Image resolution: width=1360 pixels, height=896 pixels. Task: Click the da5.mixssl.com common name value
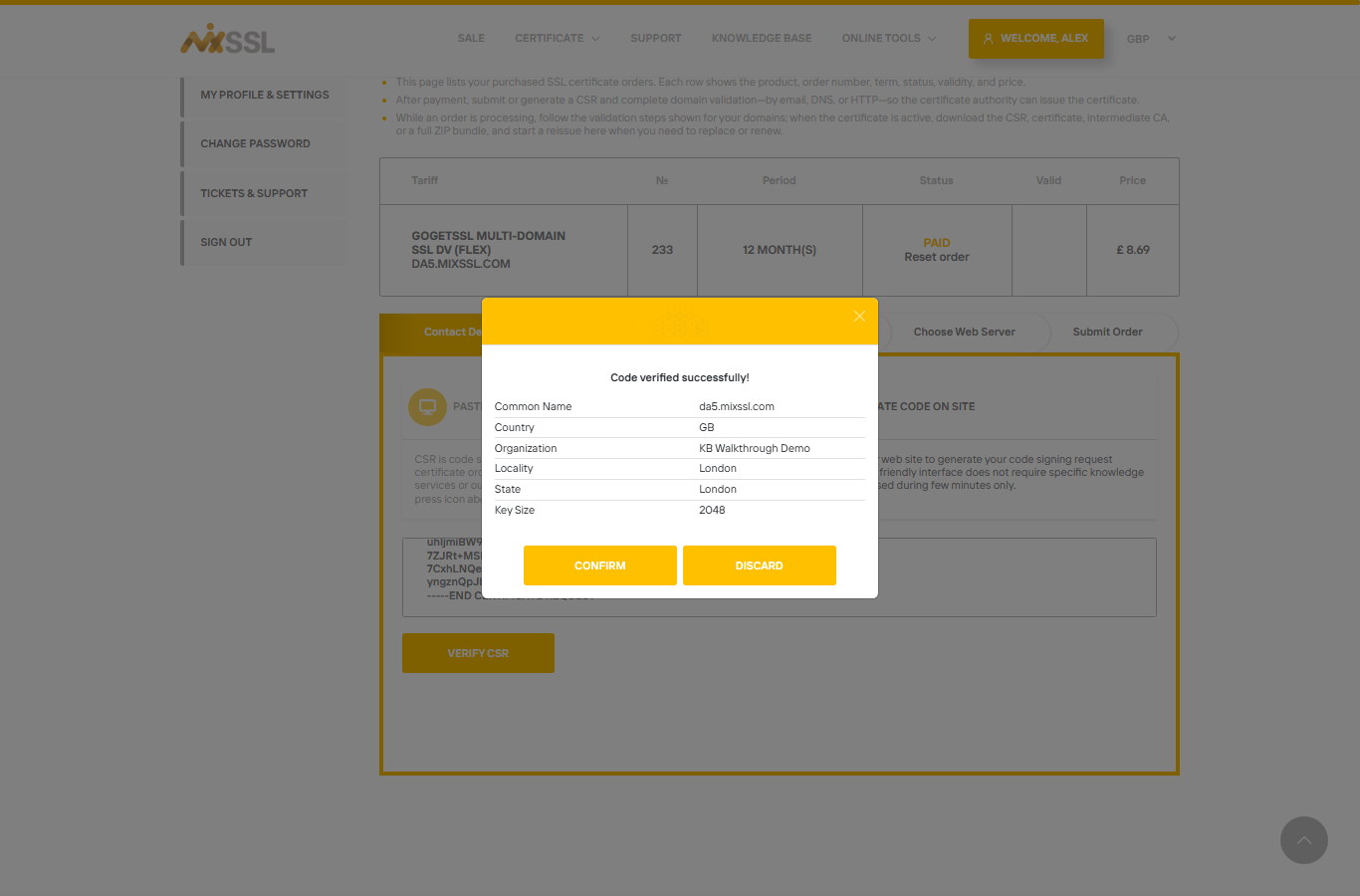pyautogui.click(x=737, y=406)
